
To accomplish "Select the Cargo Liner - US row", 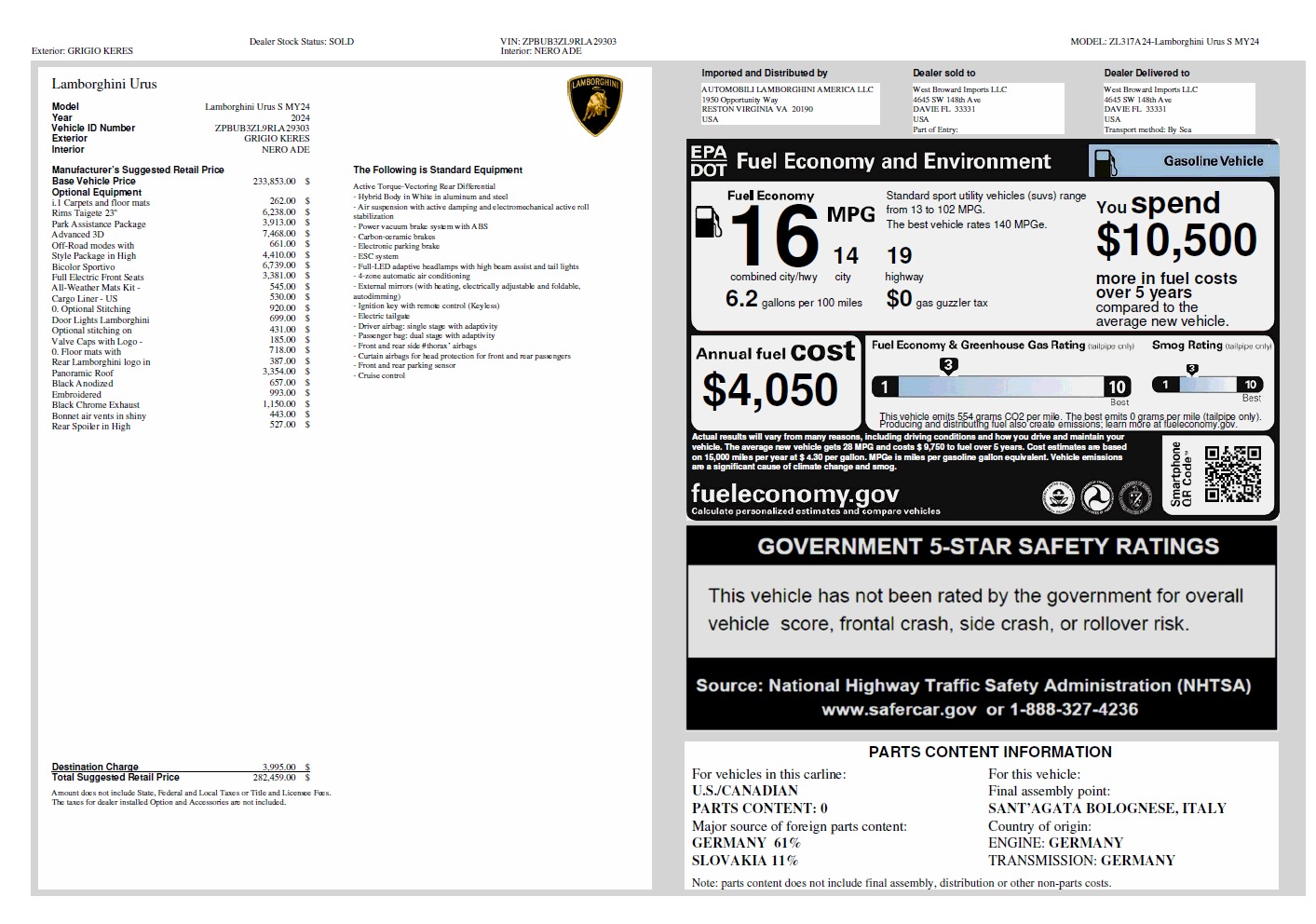I will [x=181, y=298].
